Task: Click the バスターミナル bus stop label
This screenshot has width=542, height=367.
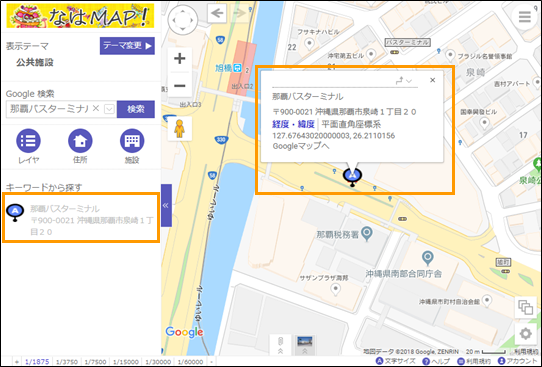Action: coord(408,43)
